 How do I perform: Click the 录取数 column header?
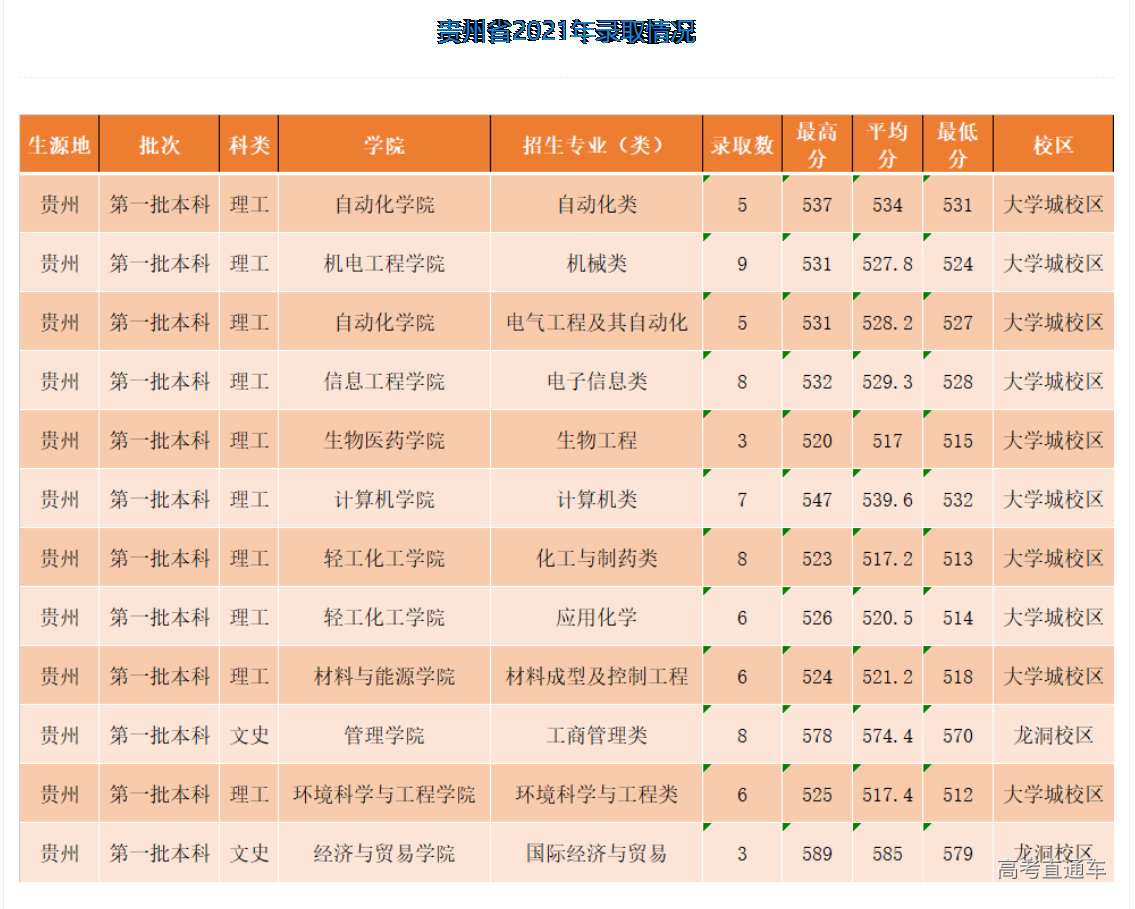coord(742,145)
